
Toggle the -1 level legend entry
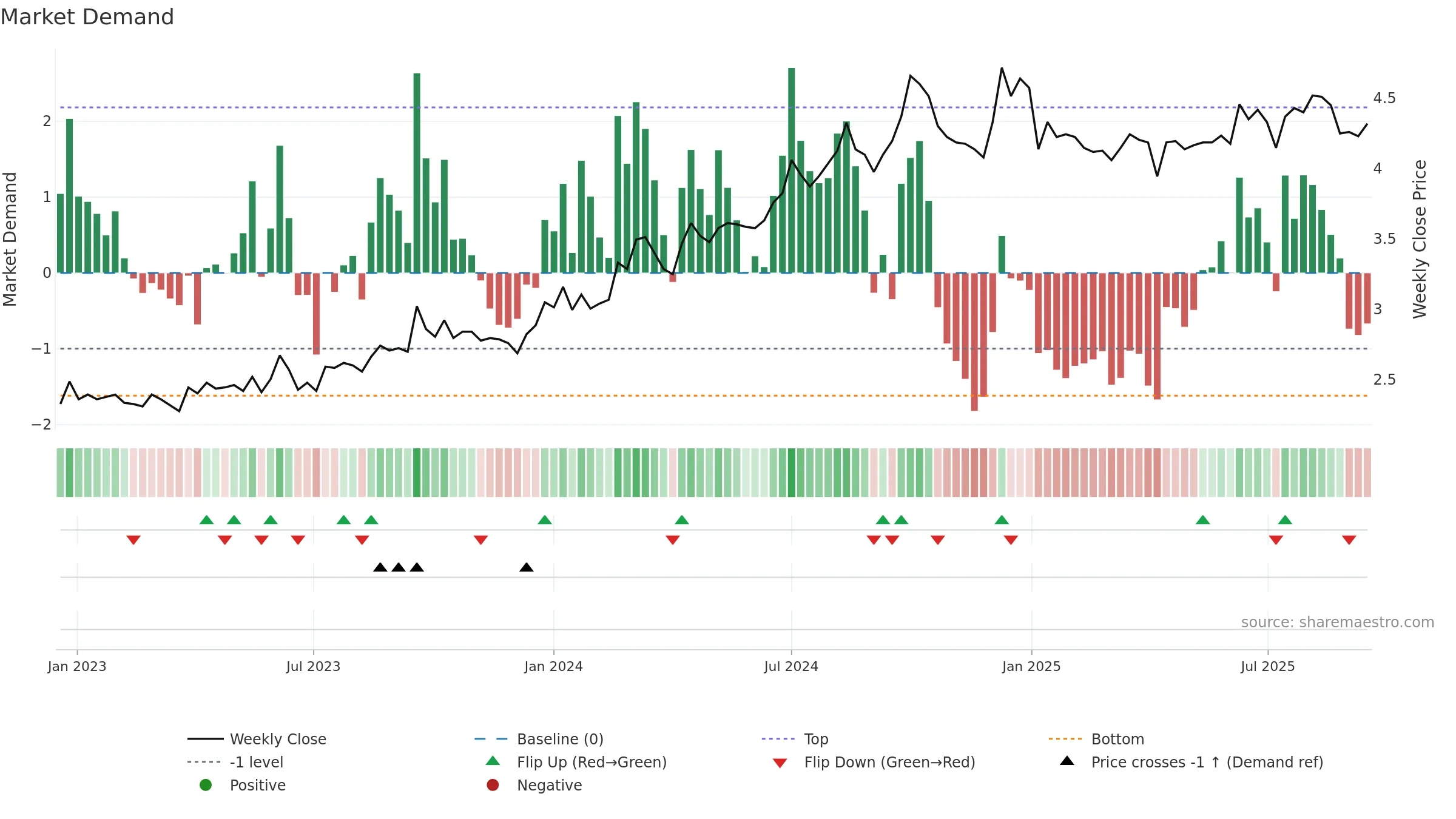point(235,762)
